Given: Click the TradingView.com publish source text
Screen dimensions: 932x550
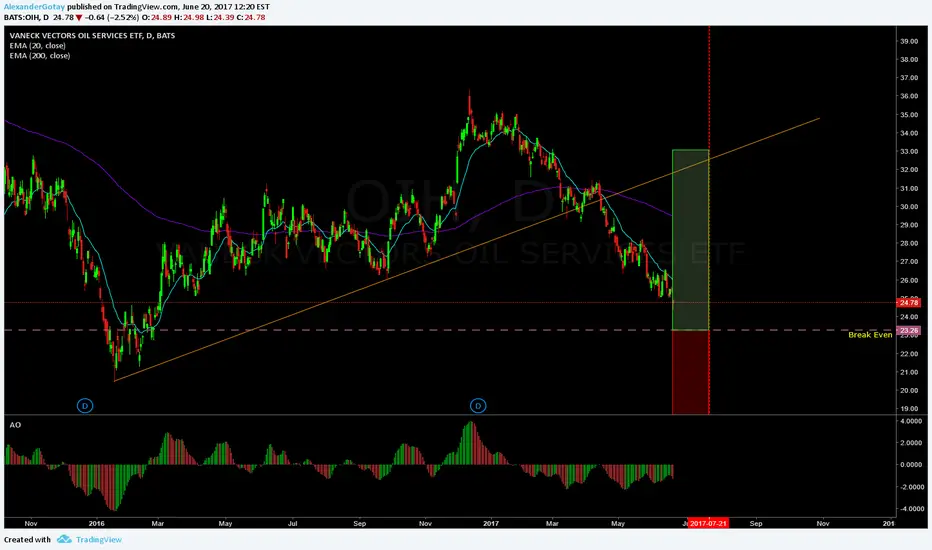Looking at the screenshot, I should [146, 7].
